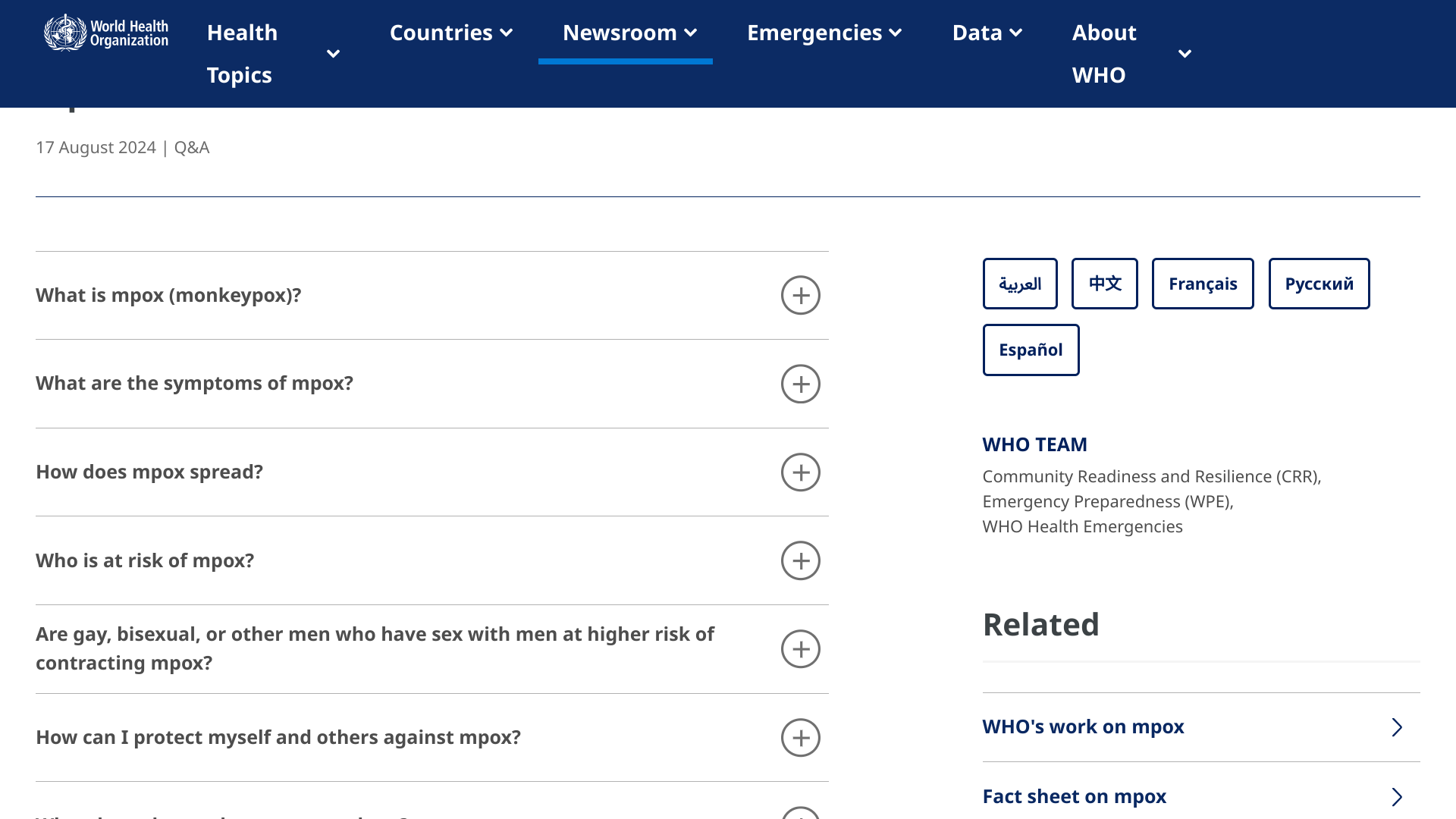This screenshot has height=819, width=1456.
Task: Click plus icon beside gay, bisexual men question
Action: 800,649
